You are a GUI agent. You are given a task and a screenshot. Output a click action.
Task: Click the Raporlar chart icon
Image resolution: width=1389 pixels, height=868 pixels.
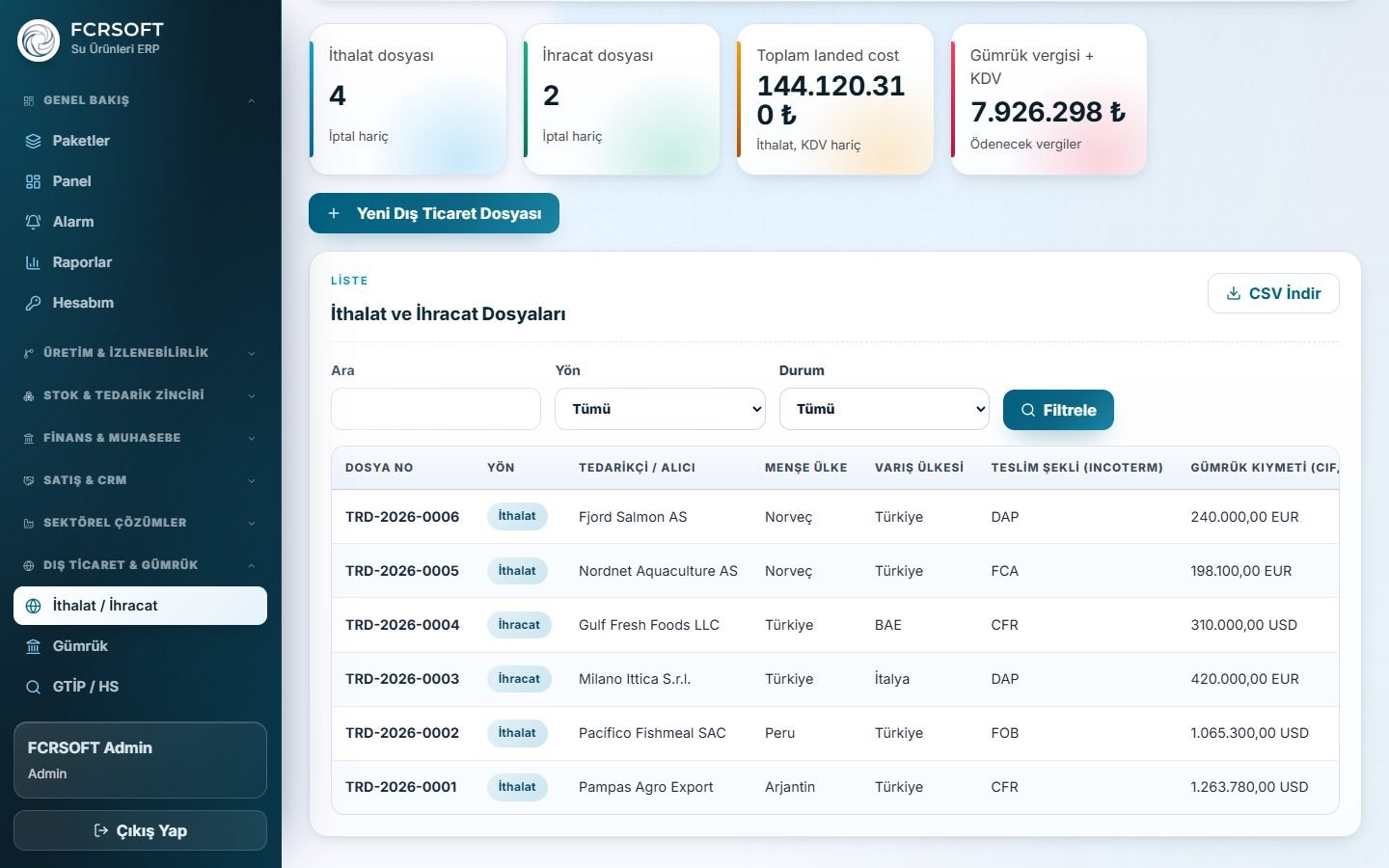pyautogui.click(x=33, y=262)
